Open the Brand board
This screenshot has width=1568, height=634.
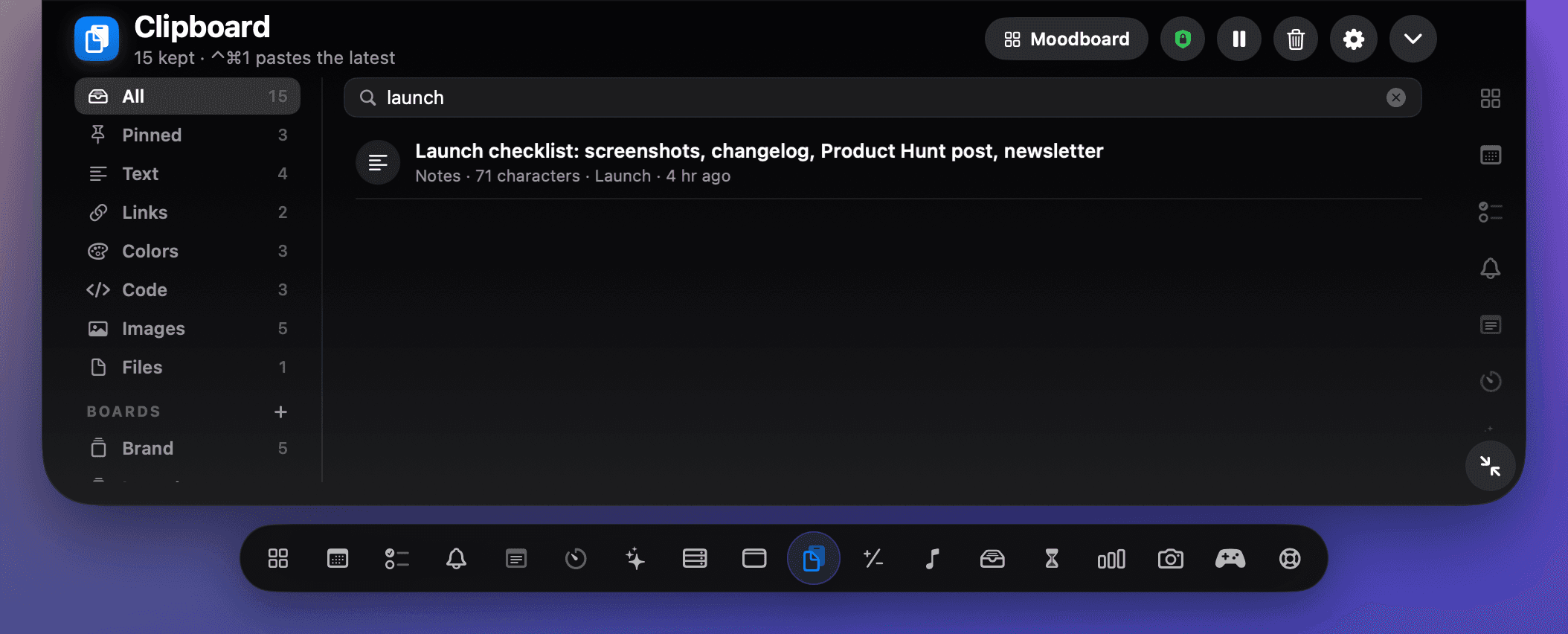click(187, 449)
